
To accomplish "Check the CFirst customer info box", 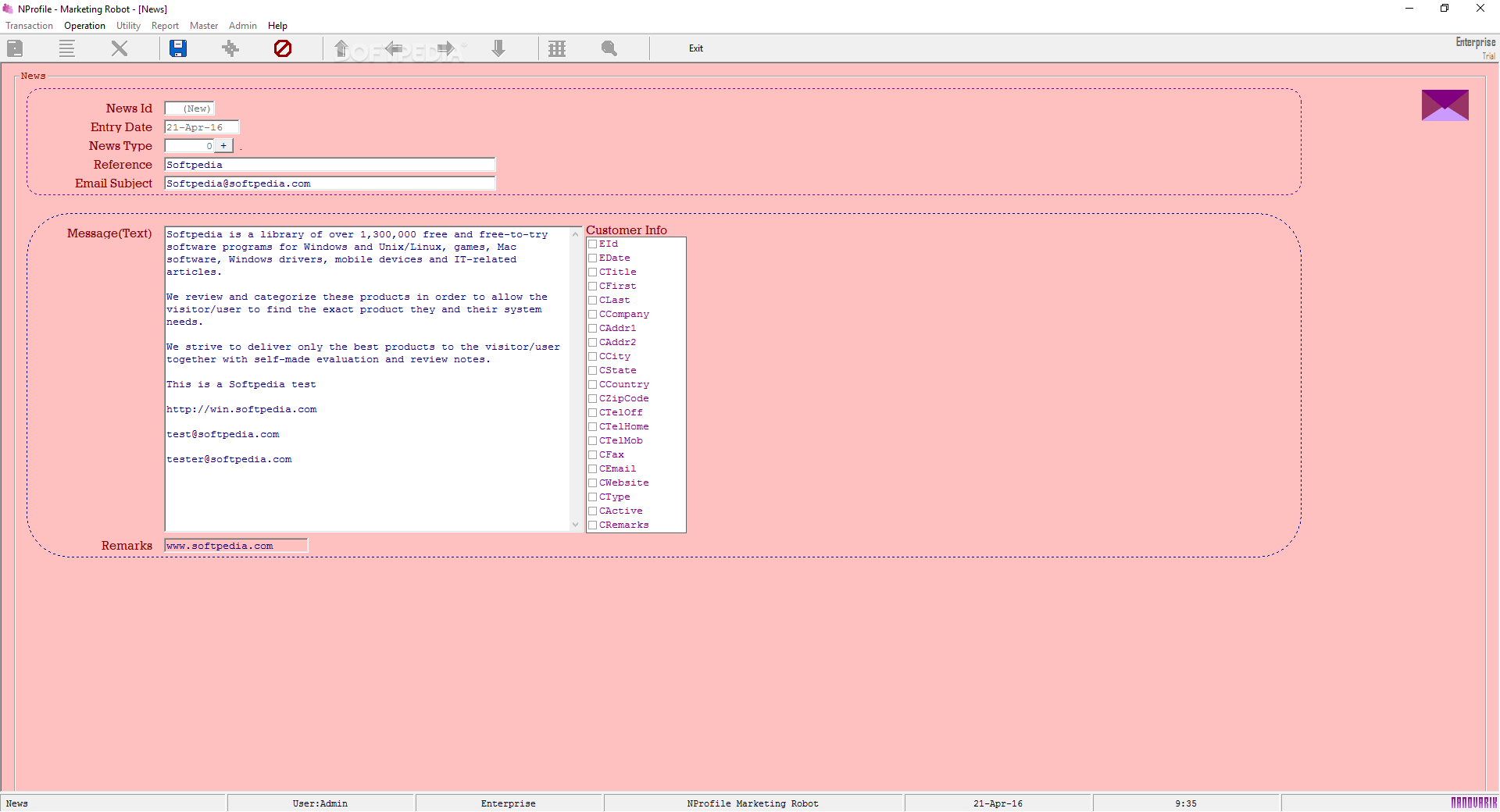I will tap(593, 287).
